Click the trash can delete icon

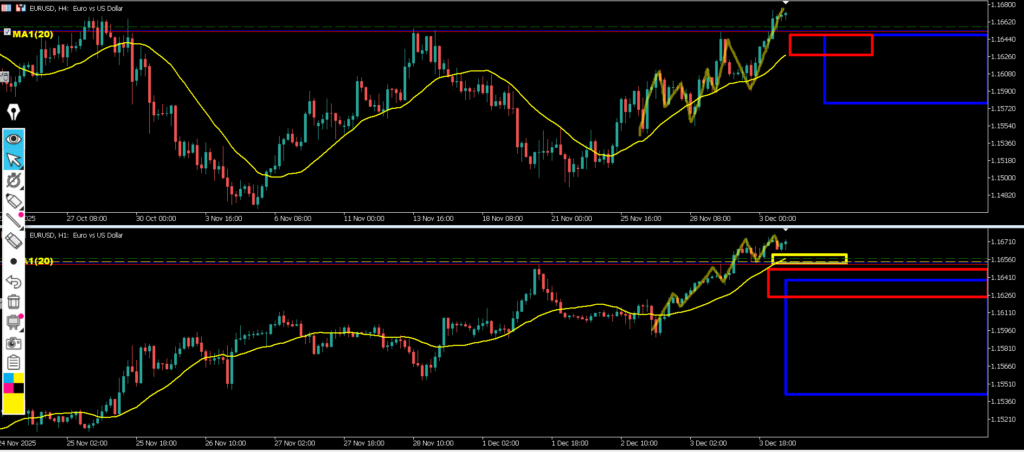(x=14, y=301)
